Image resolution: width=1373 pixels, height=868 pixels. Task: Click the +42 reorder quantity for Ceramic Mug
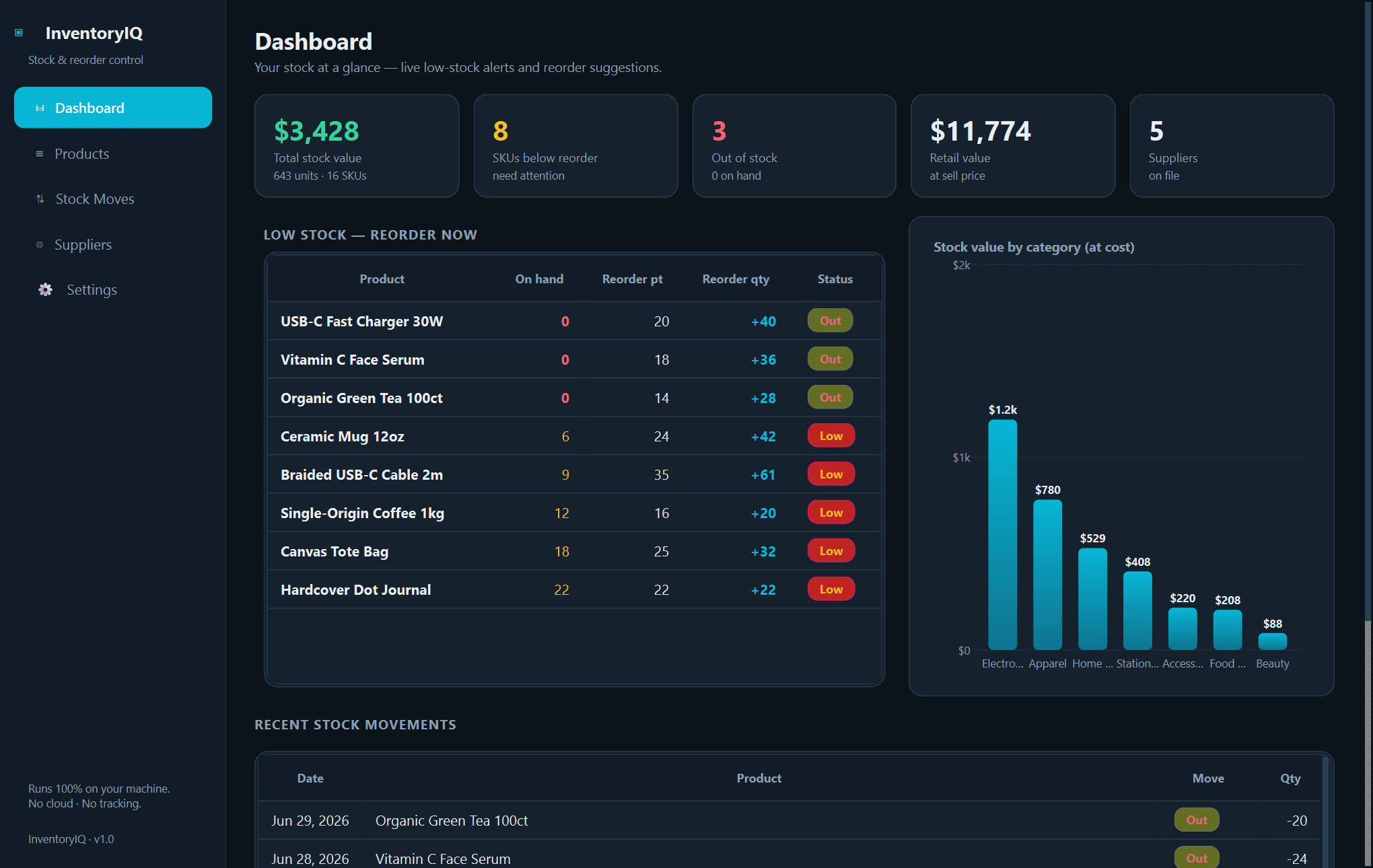coord(763,437)
